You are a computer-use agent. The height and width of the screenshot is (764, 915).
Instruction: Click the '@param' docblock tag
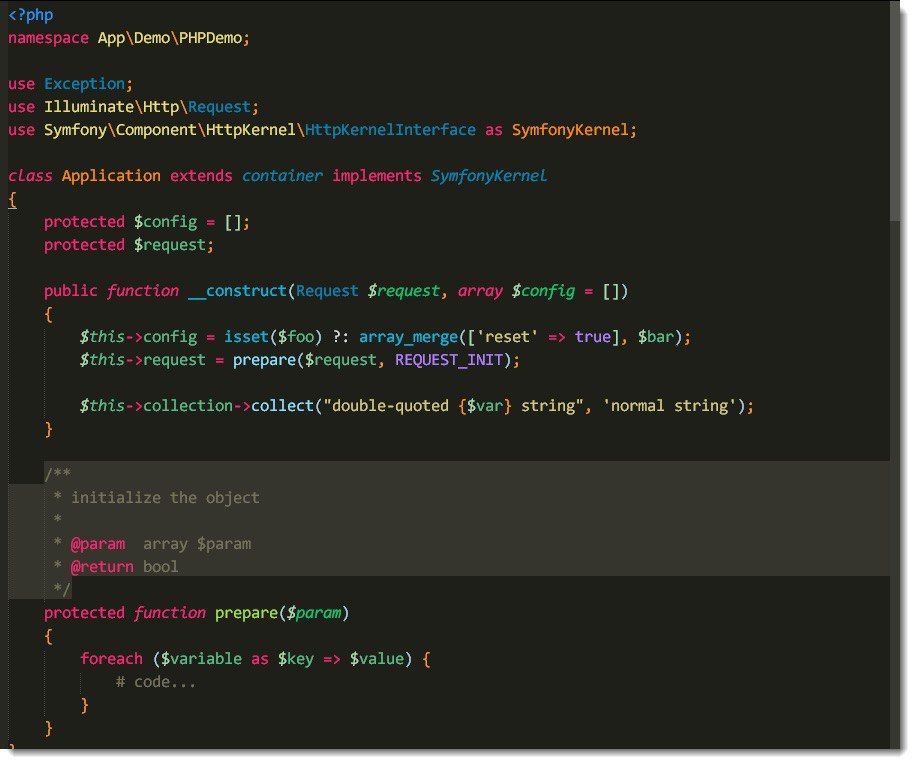click(x=98, y=544)
